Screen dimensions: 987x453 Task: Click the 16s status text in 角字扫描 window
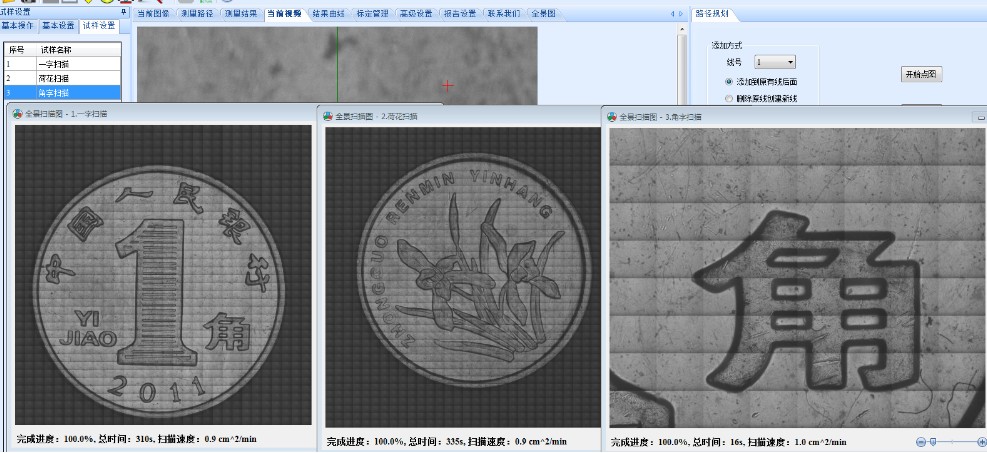pyautogui.click(x=728, y=442)
